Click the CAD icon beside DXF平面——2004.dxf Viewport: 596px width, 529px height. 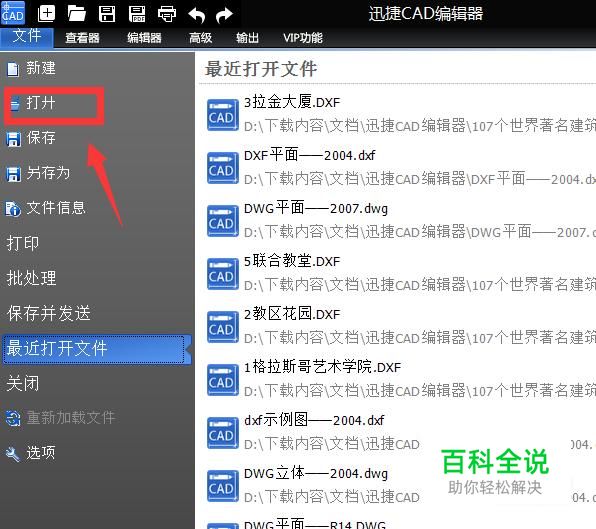(222, 168)
